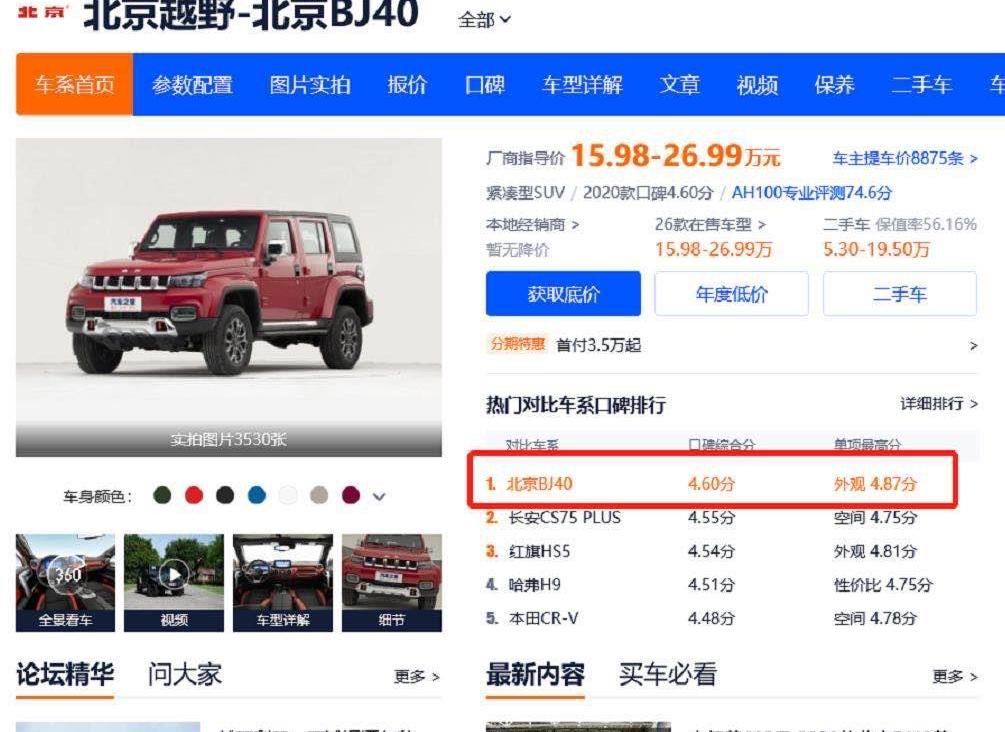Open the 口碑 tab
The width and height of the screenshot is (1005, 732).
pyautogui.click(x=485, y=85)
